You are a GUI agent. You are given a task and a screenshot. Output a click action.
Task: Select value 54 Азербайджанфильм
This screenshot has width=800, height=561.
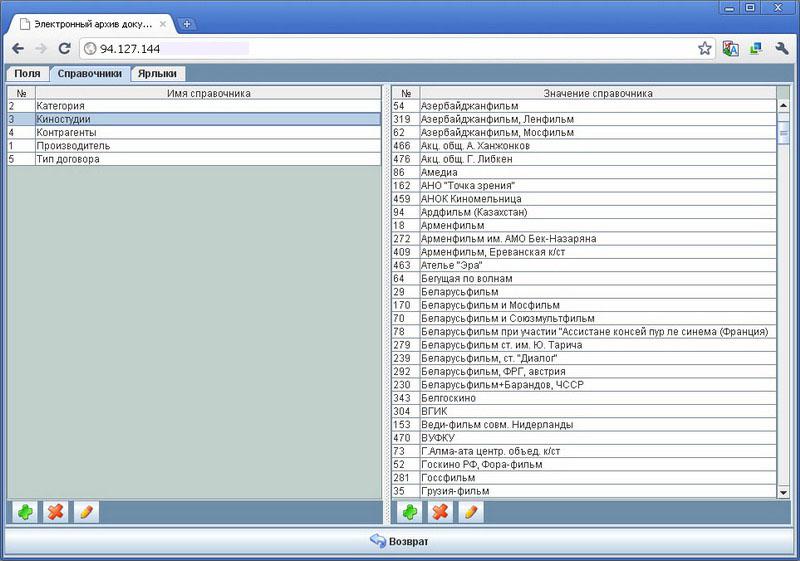(584, 106)
